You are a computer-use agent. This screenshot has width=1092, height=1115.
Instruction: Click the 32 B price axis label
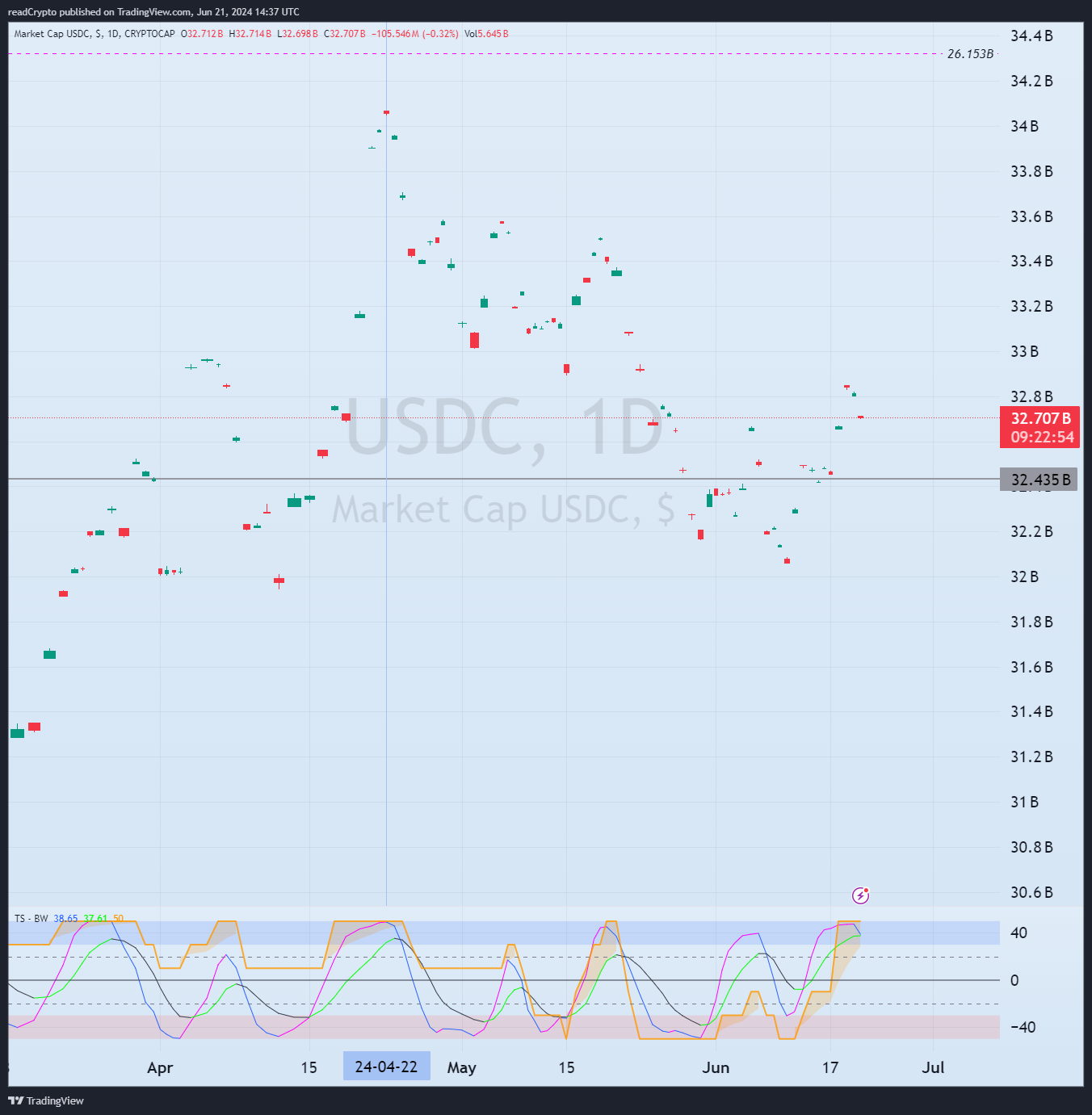[x=1024, y=576]
